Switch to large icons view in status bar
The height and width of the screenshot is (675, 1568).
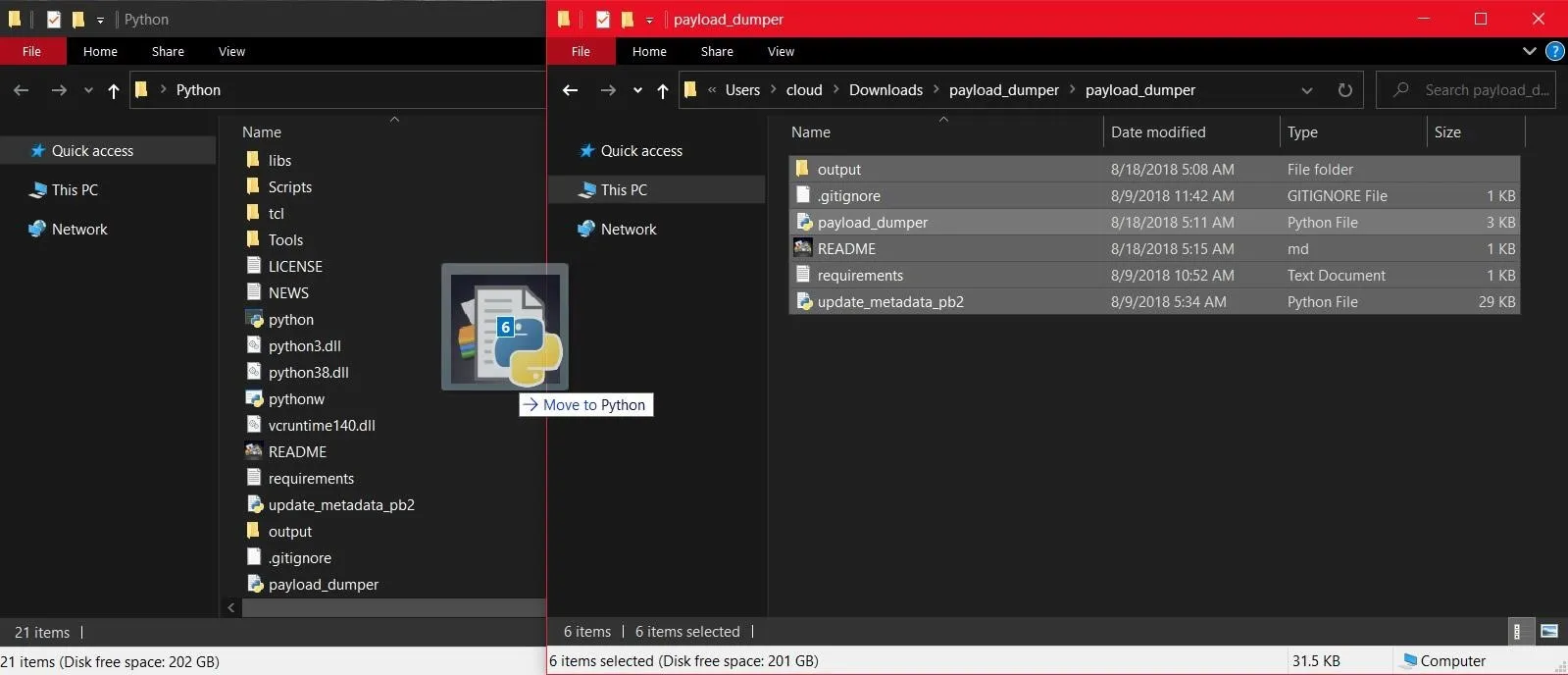tap(1549, 632)
